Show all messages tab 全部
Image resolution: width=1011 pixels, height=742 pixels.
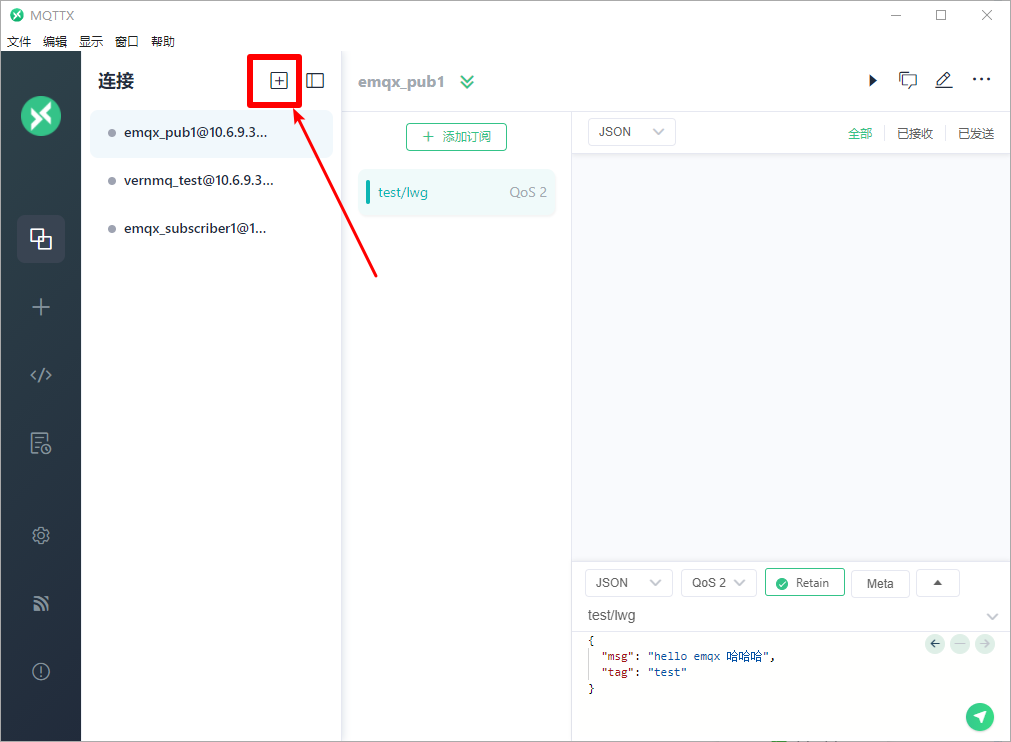pos(859,133)
